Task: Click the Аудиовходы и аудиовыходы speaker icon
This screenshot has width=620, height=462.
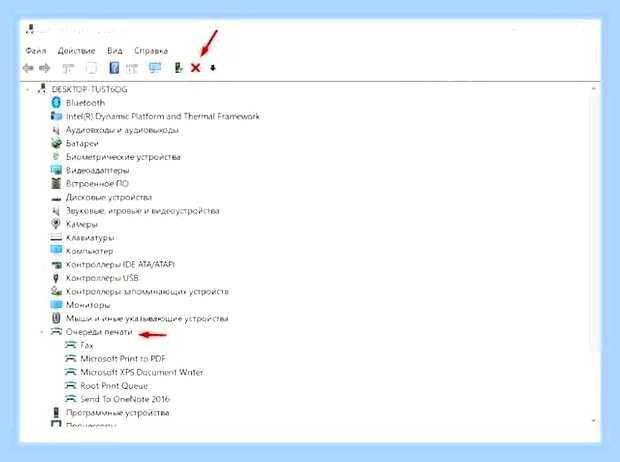Action: [x=56, y=130]
